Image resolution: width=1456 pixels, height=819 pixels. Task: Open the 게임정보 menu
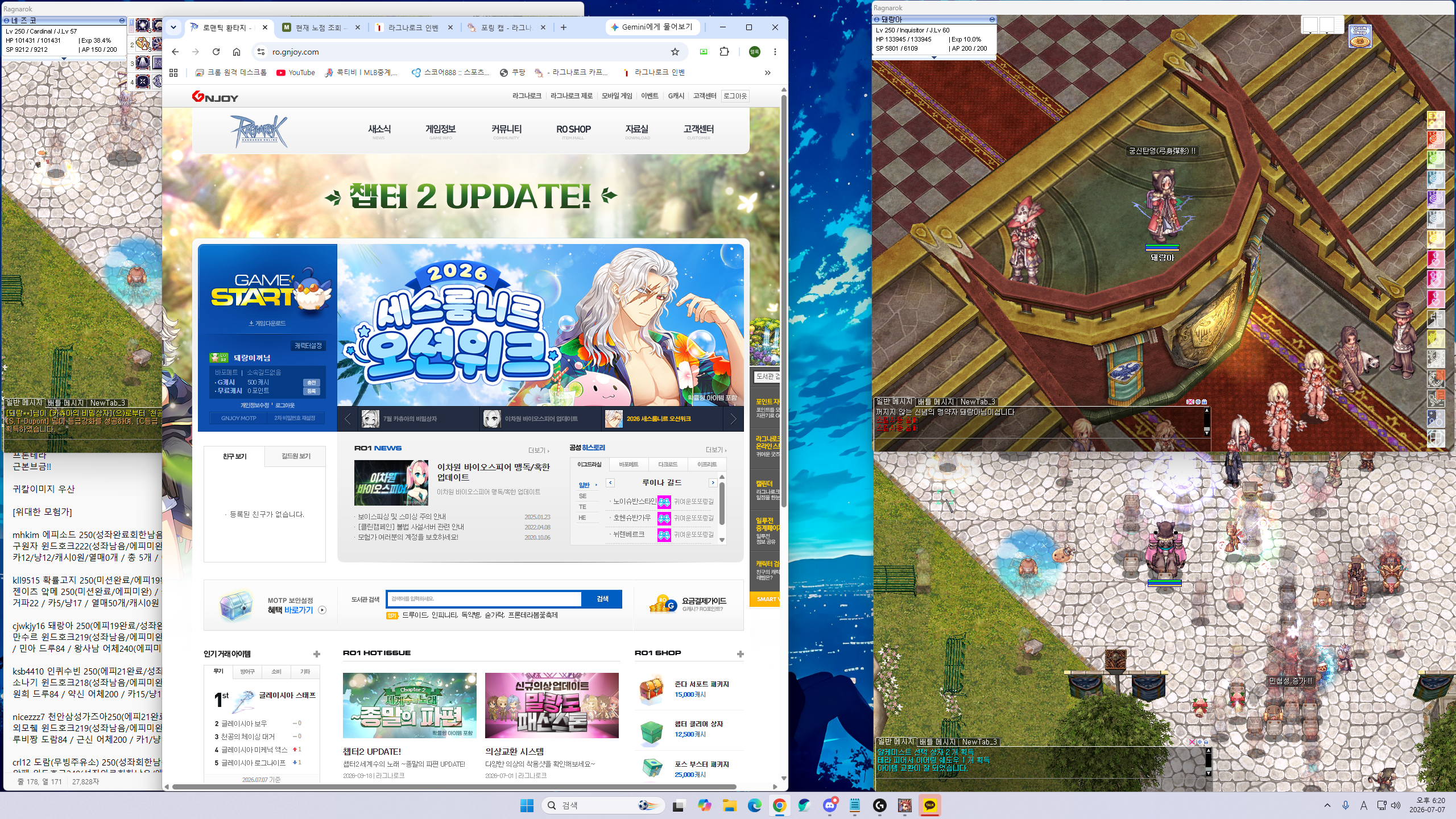coord(441,131)
